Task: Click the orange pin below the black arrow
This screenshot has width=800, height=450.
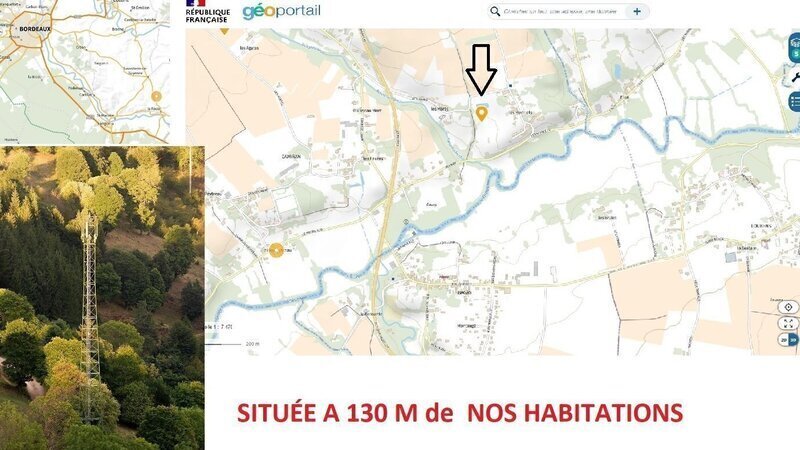Action: coord(481,113)
